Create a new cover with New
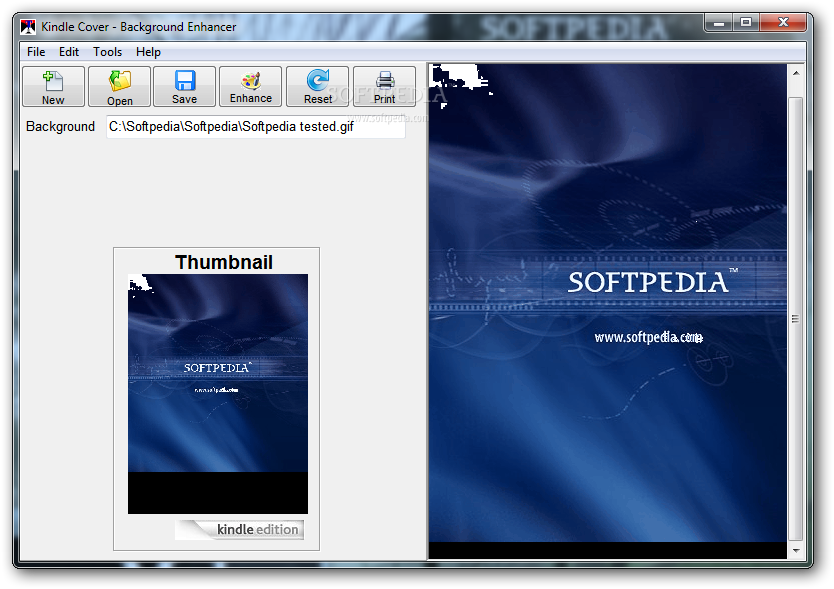 tap(53, 86)
